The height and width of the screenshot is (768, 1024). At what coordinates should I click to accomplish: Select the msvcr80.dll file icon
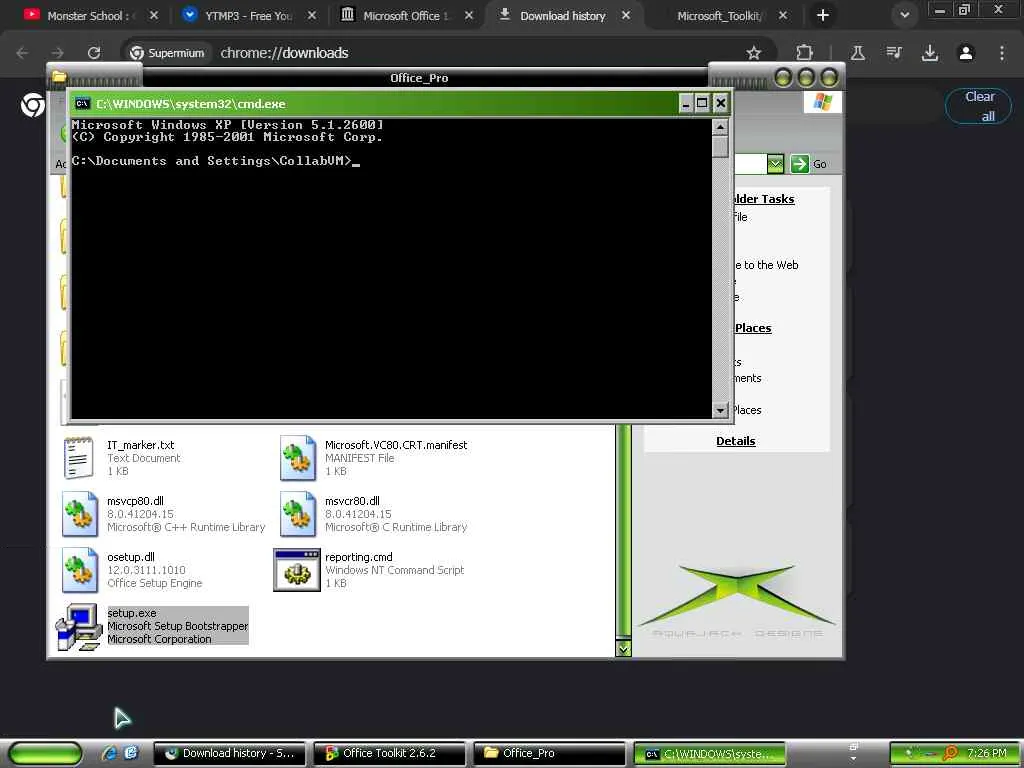[x=298, y=515]
